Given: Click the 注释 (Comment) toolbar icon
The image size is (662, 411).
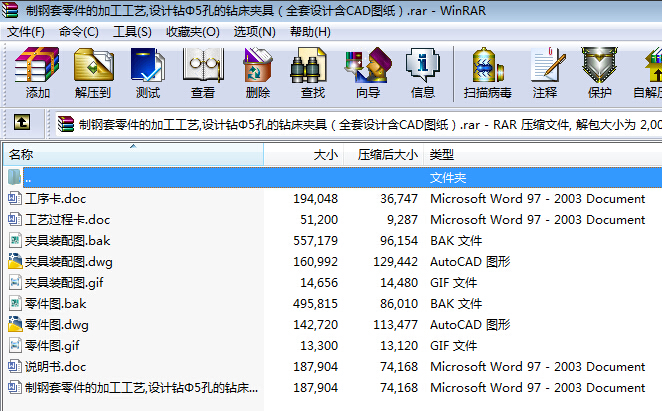Looking at the screenshot, I should pyautogui.click(x=548, y=64).
